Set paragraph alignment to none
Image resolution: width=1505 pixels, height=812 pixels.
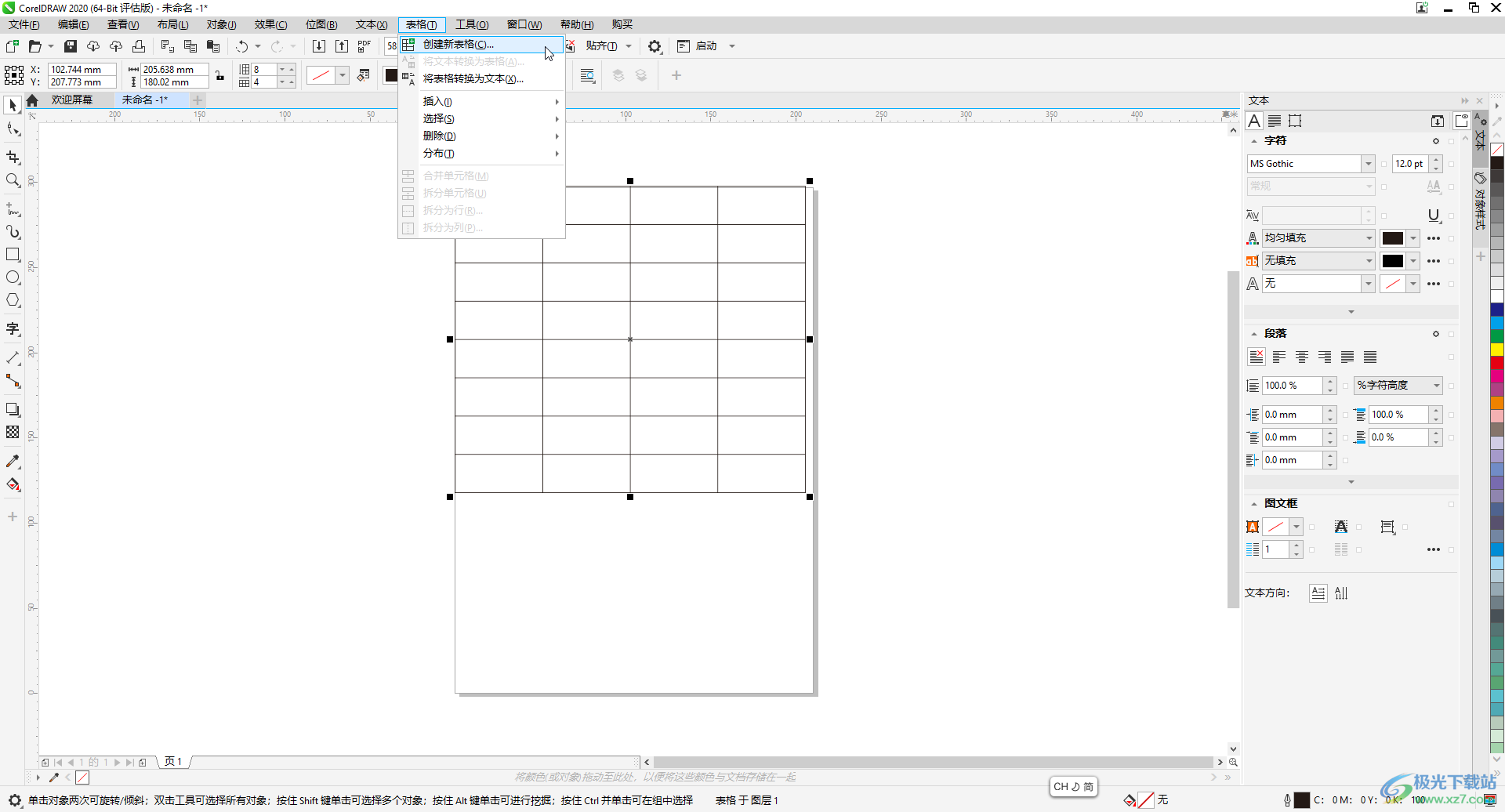pos(1257,357)
